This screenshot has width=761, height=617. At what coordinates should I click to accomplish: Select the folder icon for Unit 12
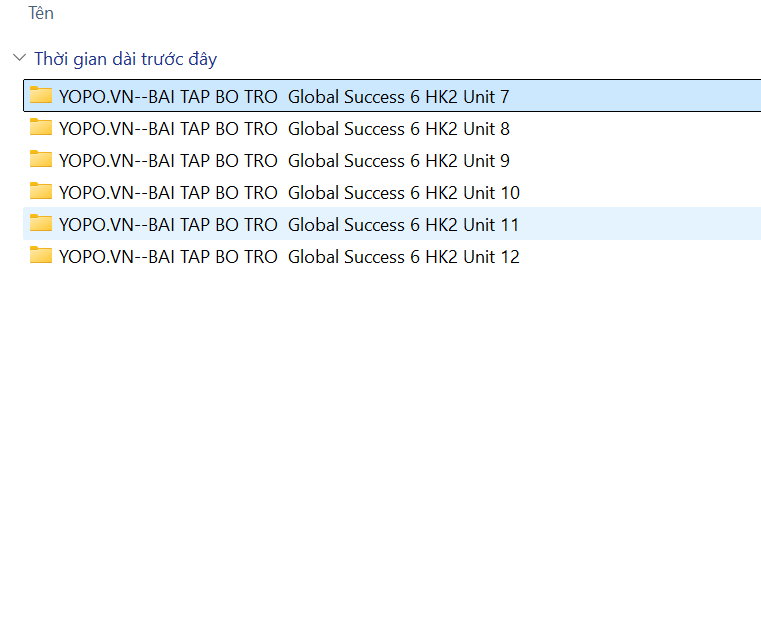(x=41, y=256)
